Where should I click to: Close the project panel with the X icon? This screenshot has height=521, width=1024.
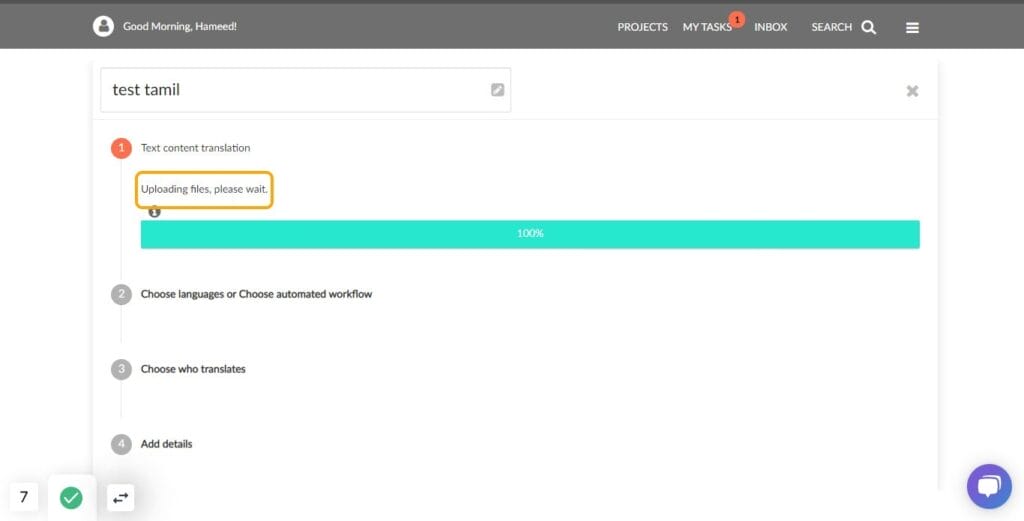[912, 91]
